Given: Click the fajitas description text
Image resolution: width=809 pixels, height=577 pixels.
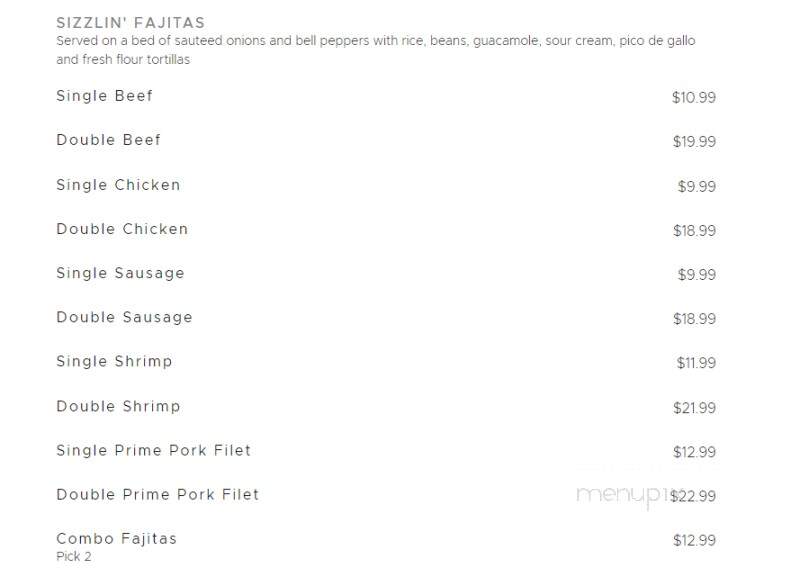Looking at the screenshot, I should pos(376,50).
